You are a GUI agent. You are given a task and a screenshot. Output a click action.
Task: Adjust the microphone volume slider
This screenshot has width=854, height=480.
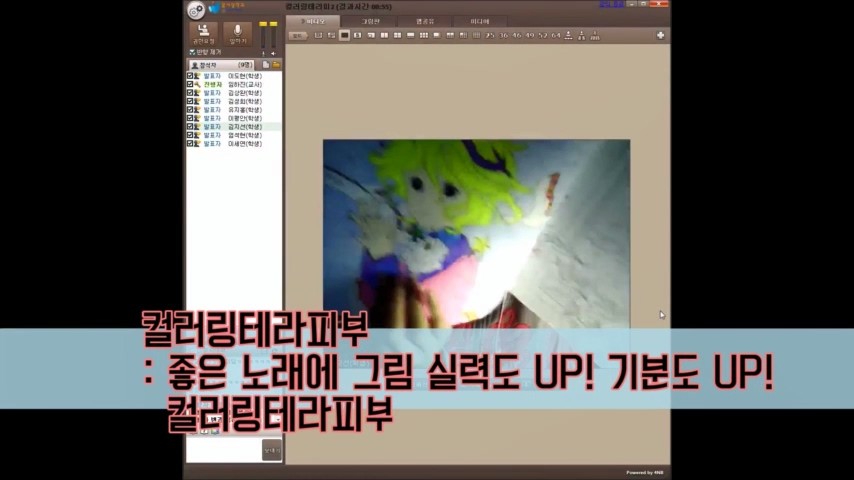click(x=263, y=35)
